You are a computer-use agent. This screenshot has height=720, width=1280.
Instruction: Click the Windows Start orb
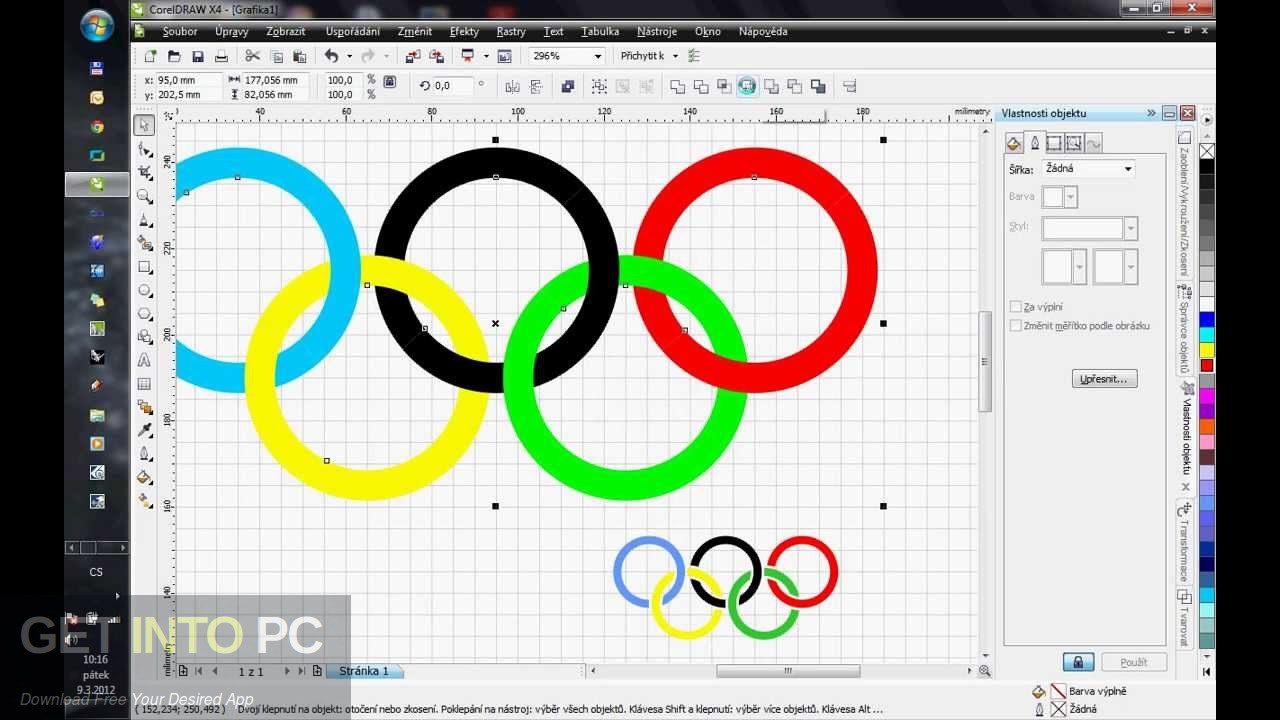[x=97, y=25]
